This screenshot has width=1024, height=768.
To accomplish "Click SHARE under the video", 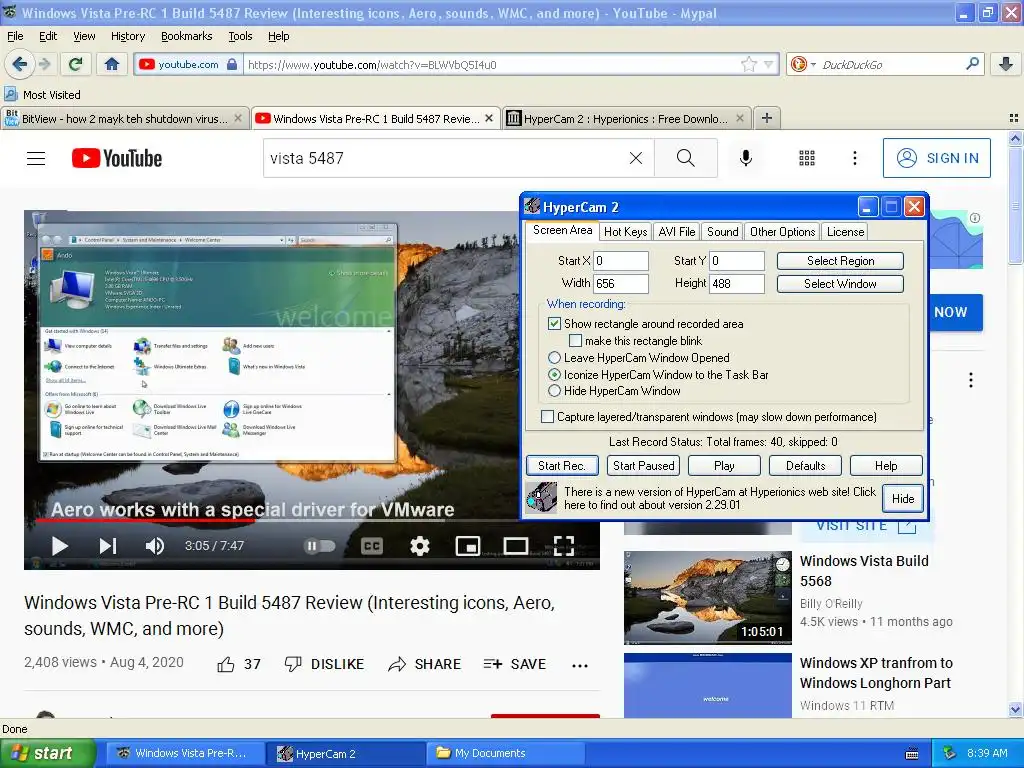I will (x=424, y=664).
